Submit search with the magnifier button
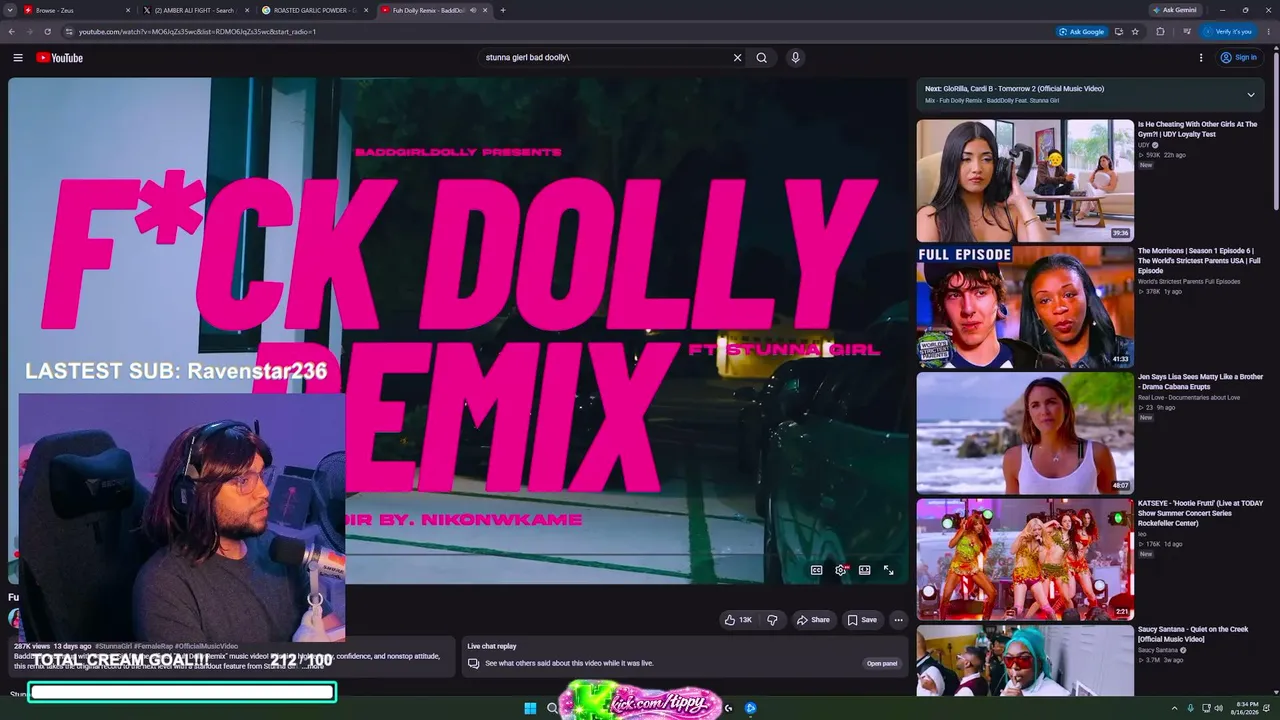 762,58
